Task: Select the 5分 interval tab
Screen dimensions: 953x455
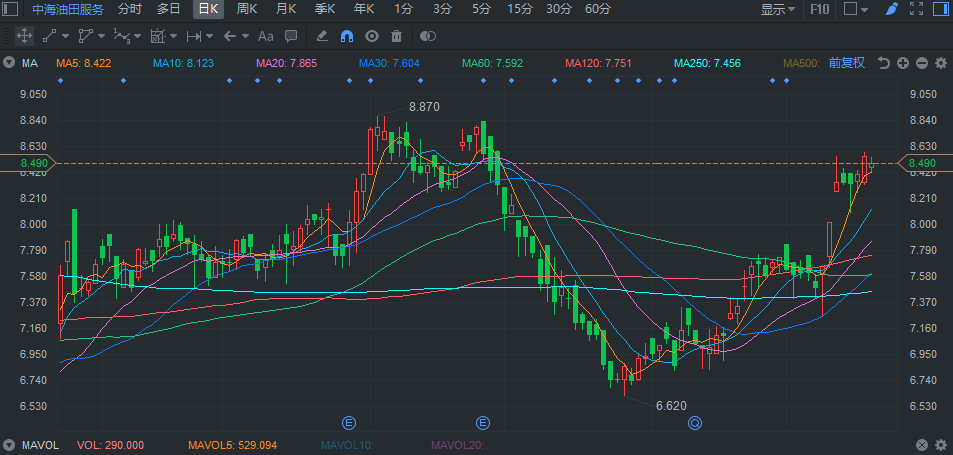Action: click(481, 9)
